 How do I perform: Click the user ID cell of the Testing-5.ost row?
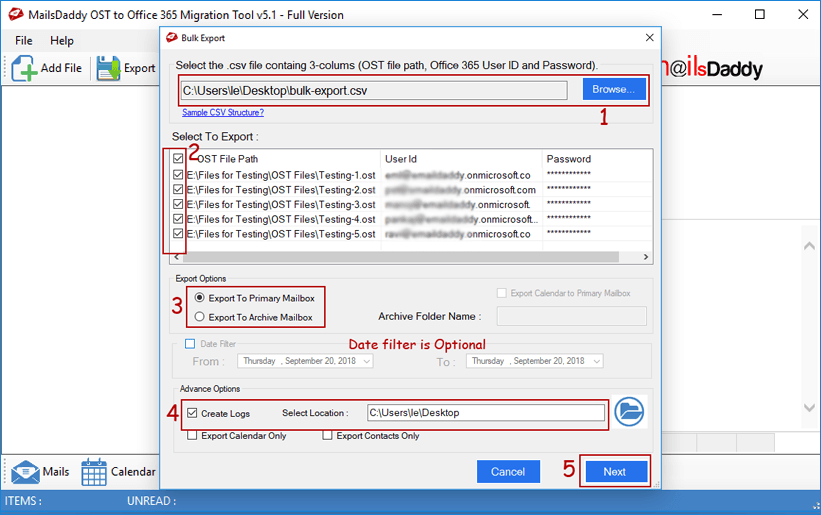[x=458, y=234]
